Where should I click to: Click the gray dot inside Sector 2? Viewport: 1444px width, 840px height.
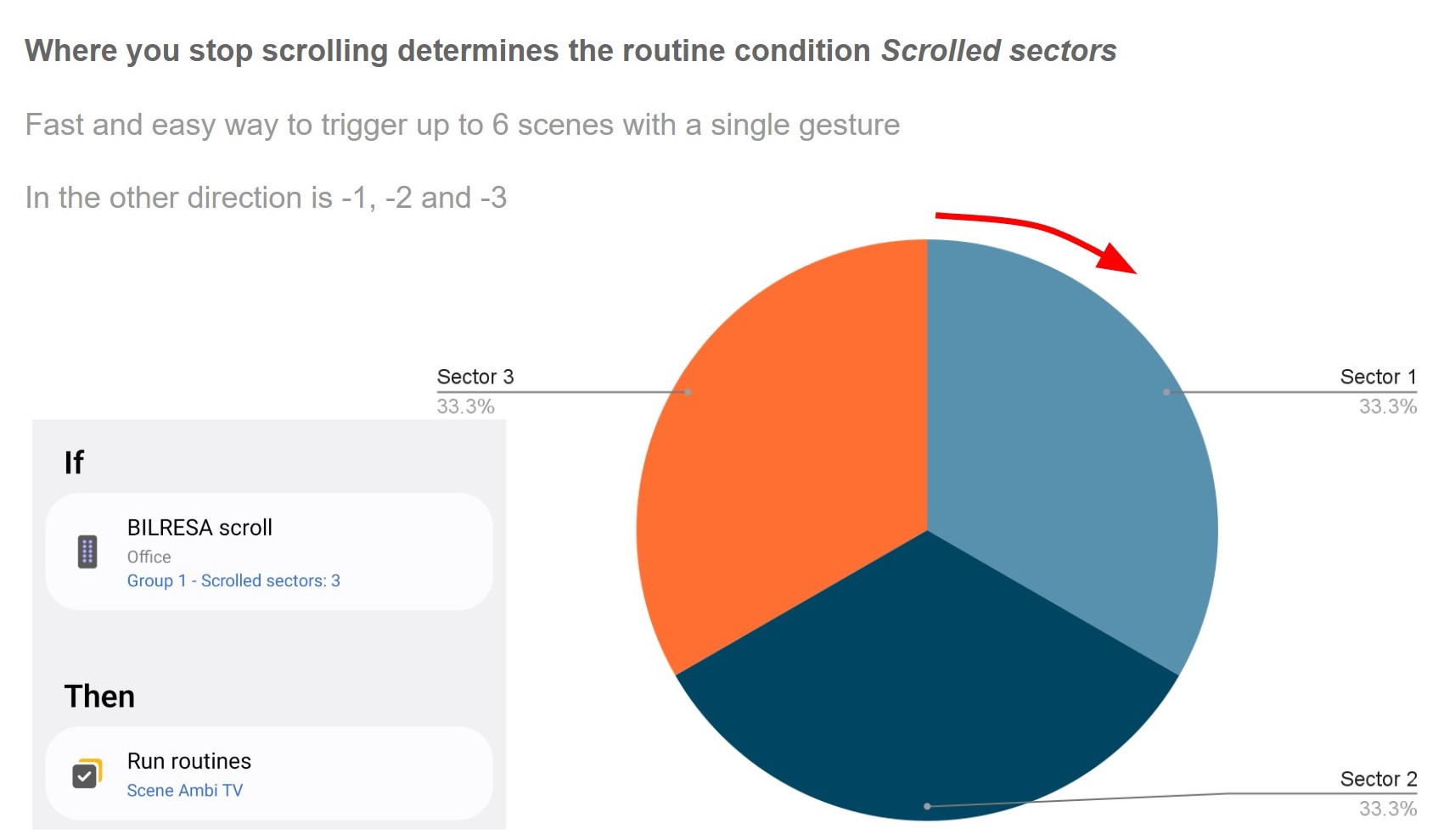point(927,806)
